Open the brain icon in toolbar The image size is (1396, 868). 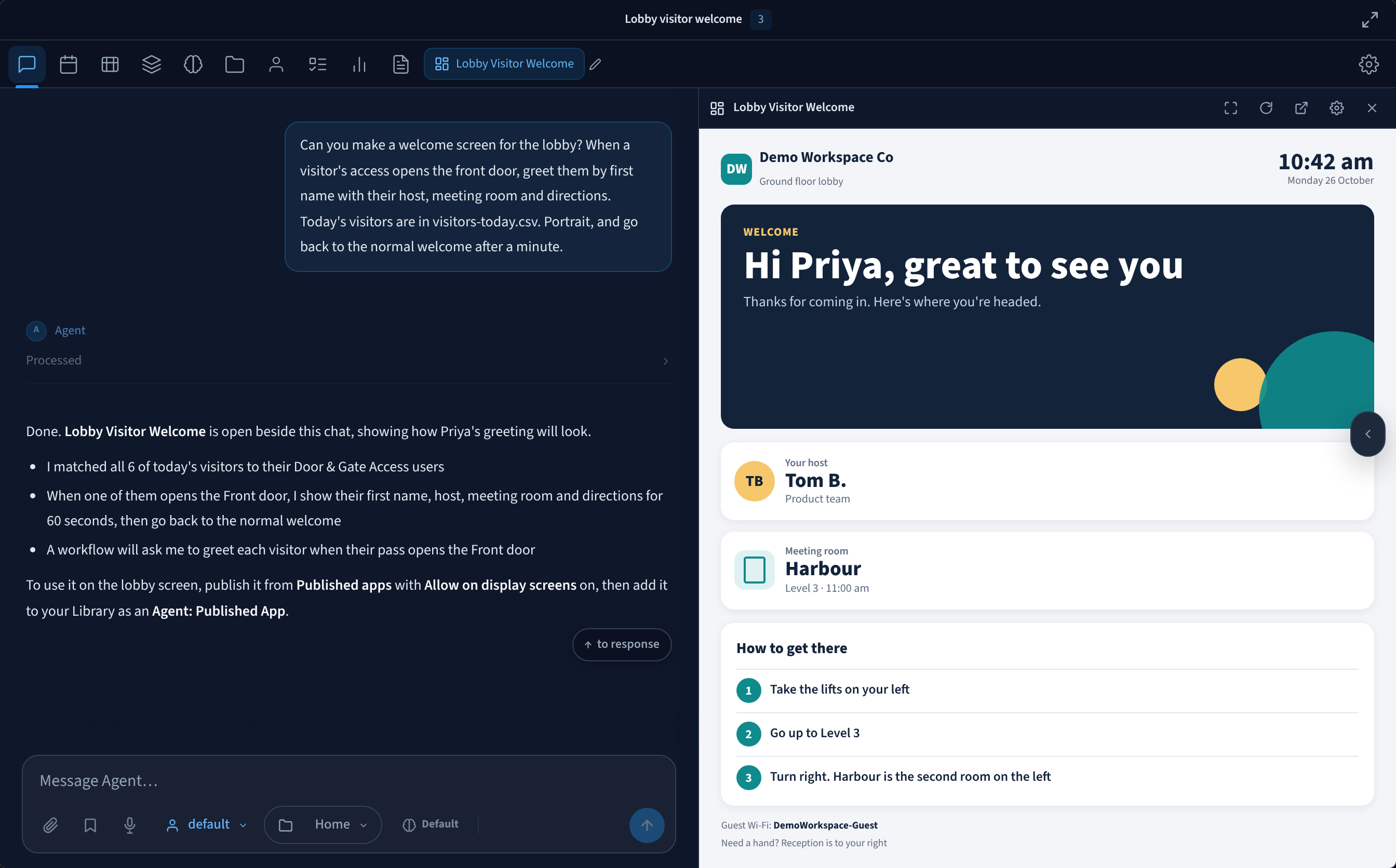tap(193, 64)
